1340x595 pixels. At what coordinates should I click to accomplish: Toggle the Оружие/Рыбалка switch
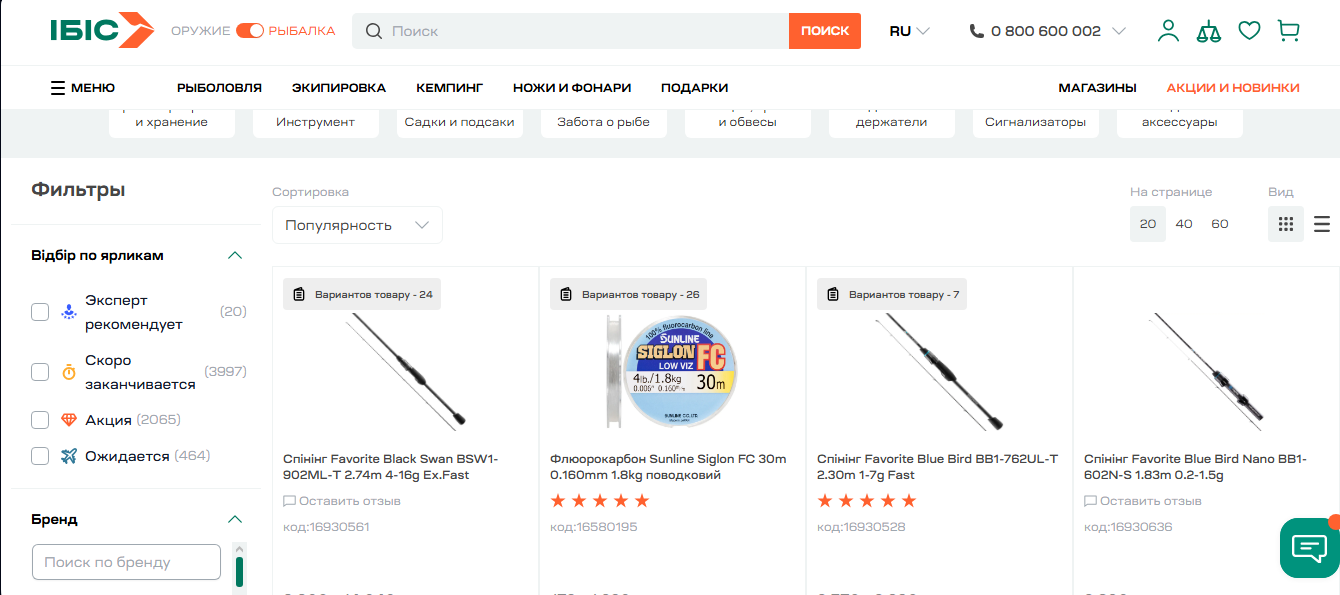click(x=250, y=31)
